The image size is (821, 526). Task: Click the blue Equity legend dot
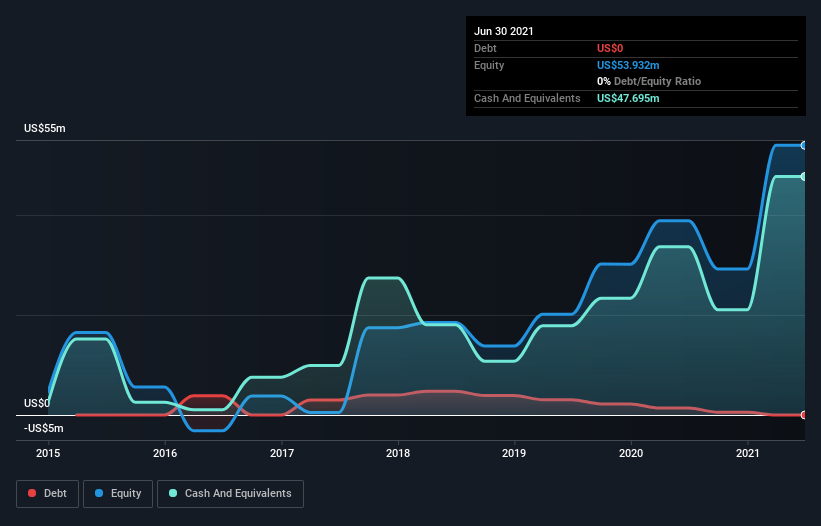[99, 493]
